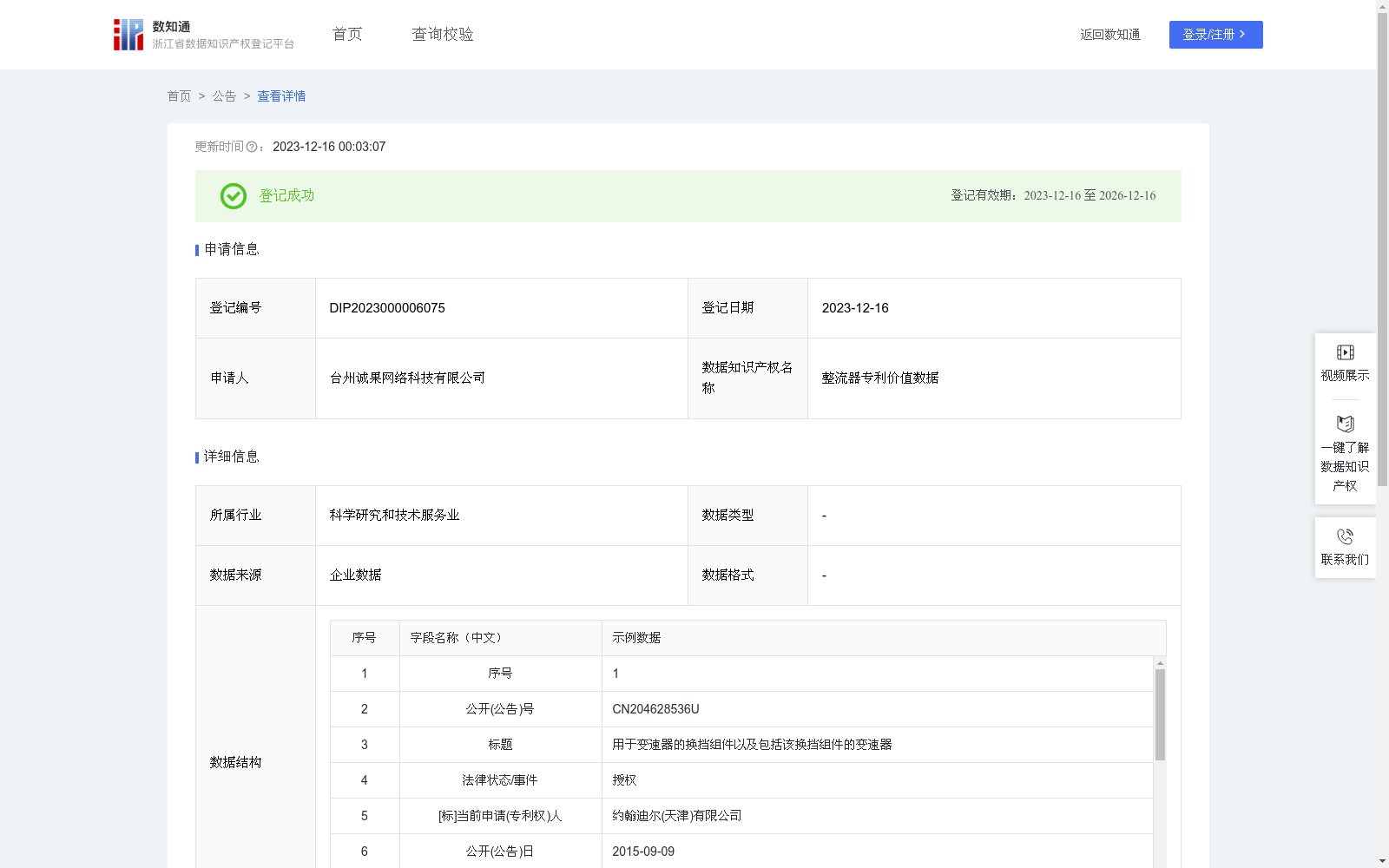Click the 数据知识产权名称 label cell
The image size is (1389, 868).
(747, 378)
